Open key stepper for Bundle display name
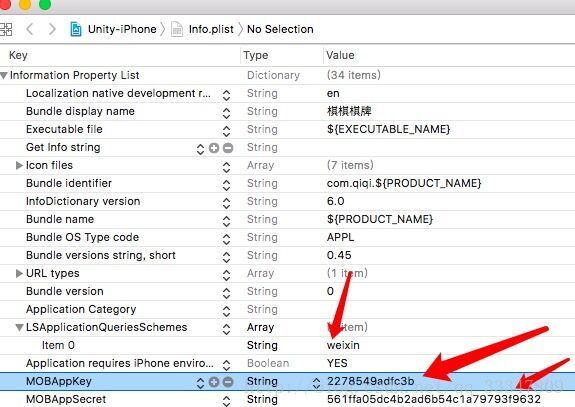Image resolution: width=575 pixels, height=407 pixels. (x=226, y=113)
